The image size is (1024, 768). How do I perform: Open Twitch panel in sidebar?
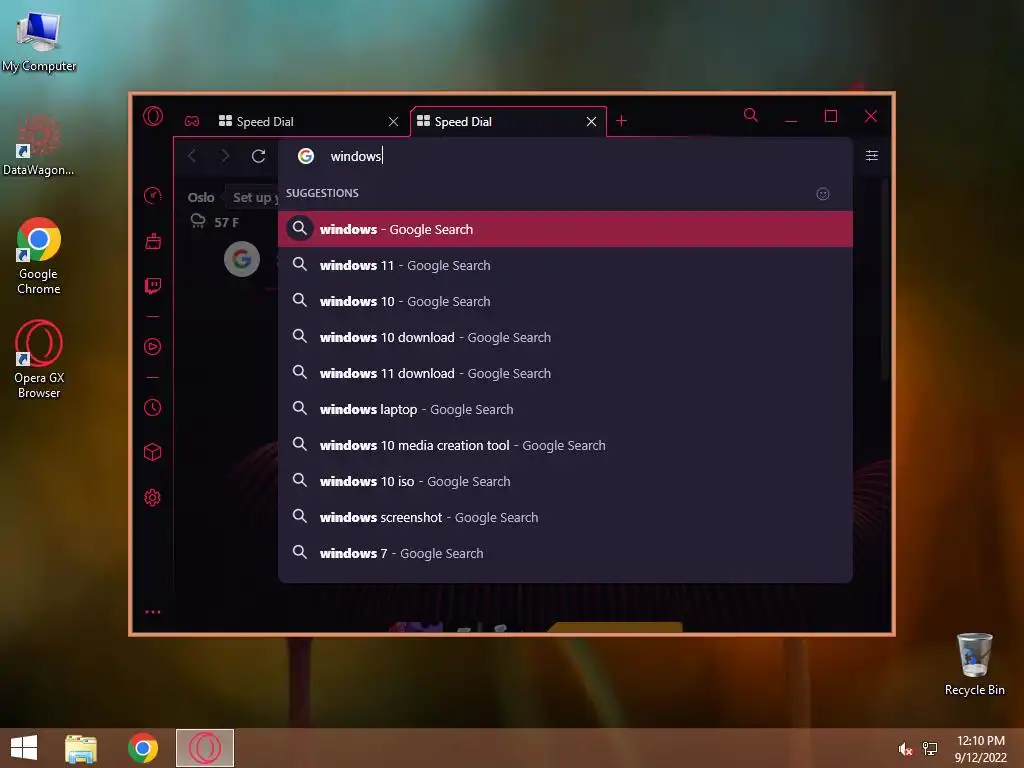153,285
